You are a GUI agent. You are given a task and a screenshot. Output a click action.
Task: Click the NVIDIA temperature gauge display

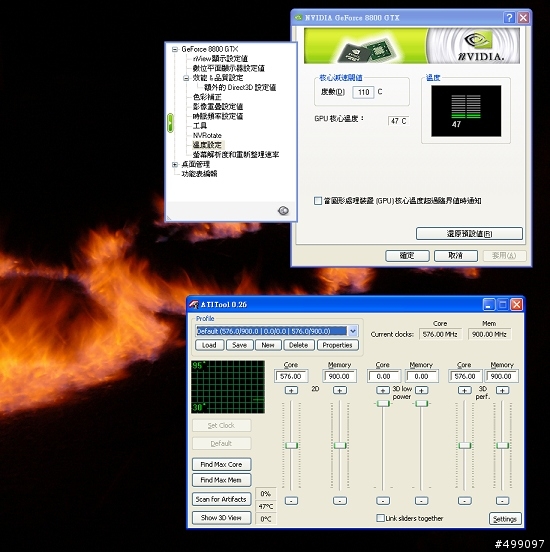point(466,111)
